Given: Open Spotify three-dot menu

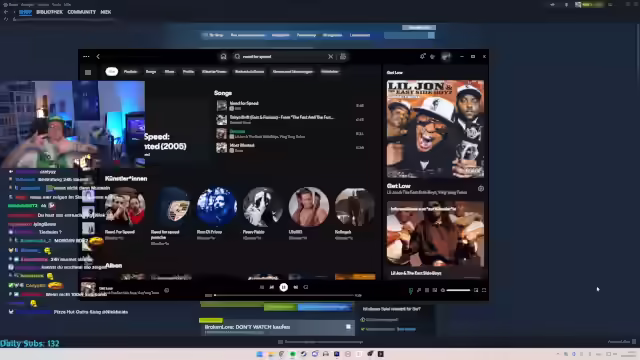Looking at the screenshot, I should pyautogui.click(x=86, y=57).
